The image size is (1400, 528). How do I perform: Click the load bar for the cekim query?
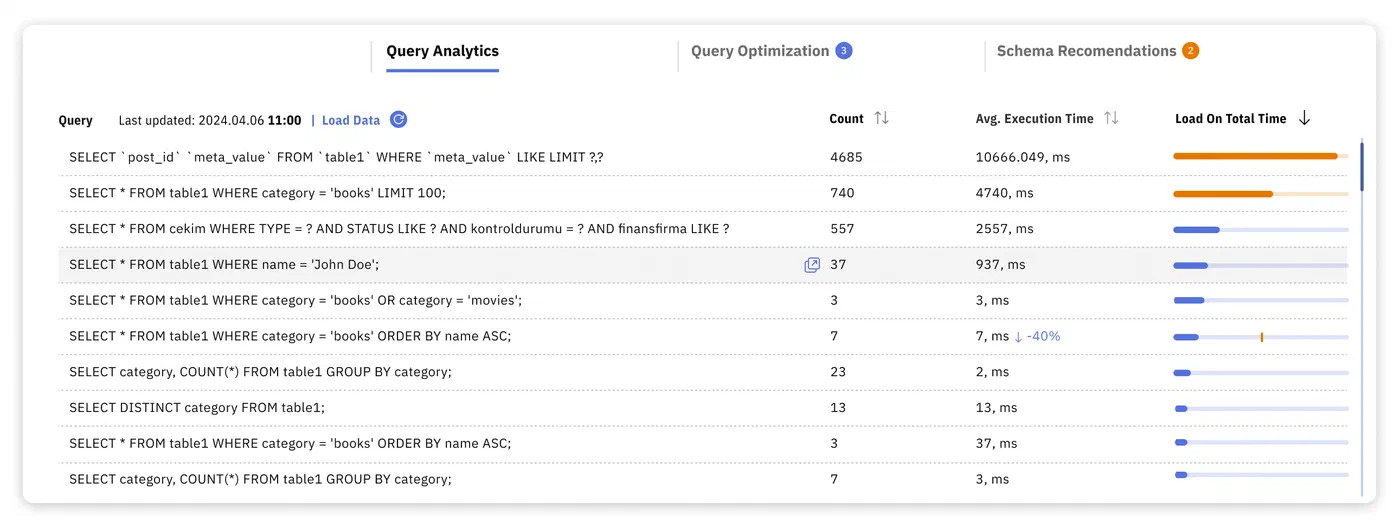pyautogui.click(x=1261, y=229)
